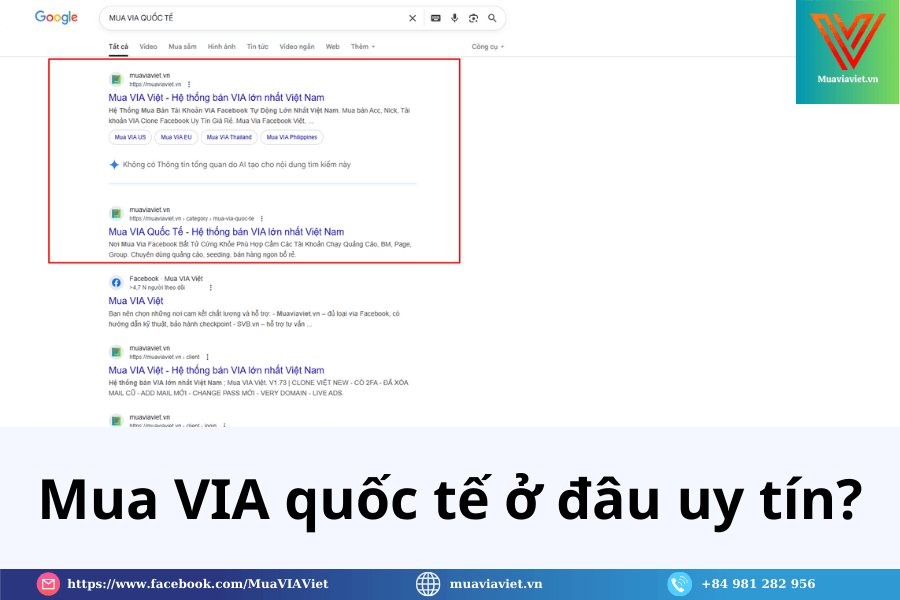This screenshot has height=600, width=900.
Task: Click the mail icon in footer
Action: point(48,584)
